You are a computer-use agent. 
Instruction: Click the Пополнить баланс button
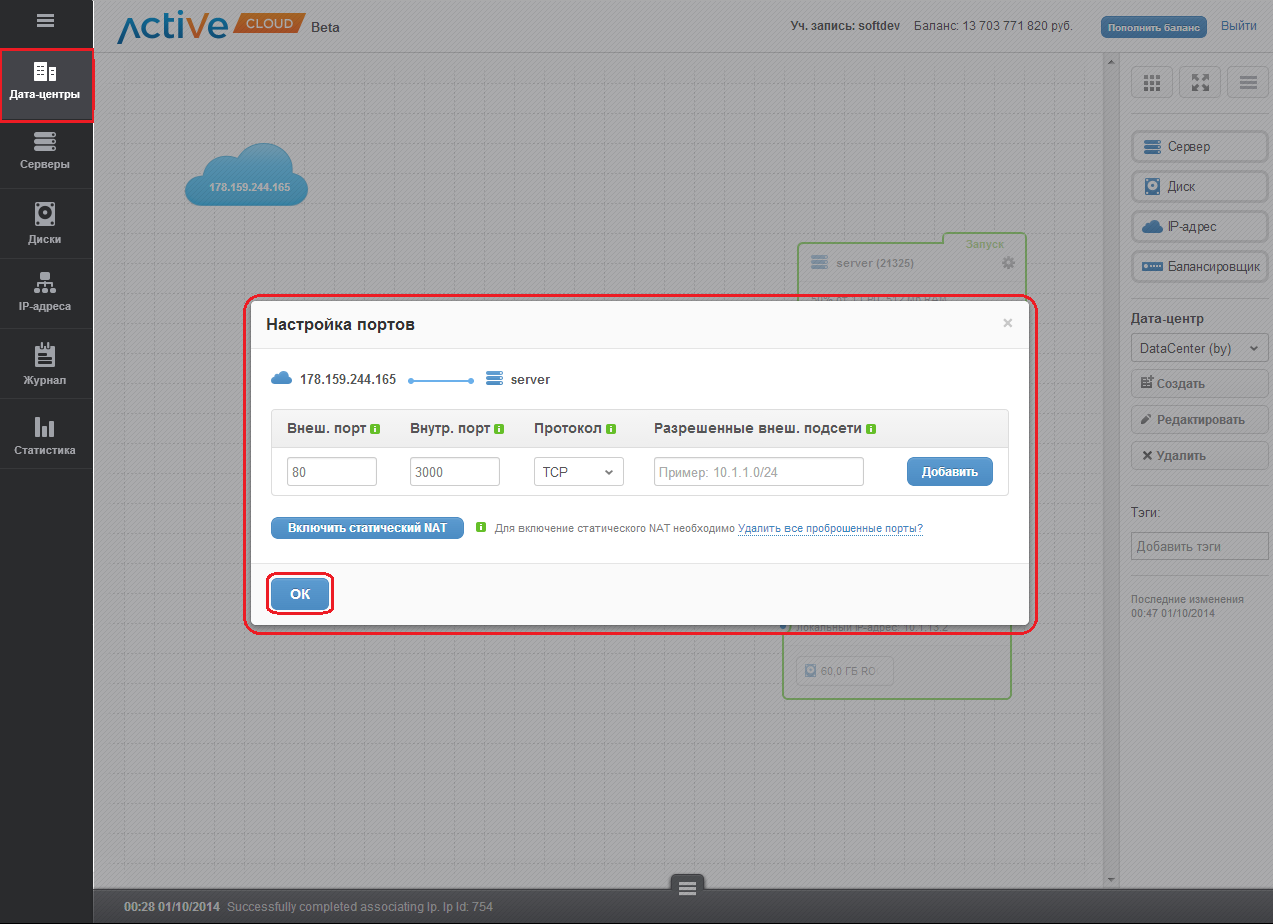point(1153,28)
